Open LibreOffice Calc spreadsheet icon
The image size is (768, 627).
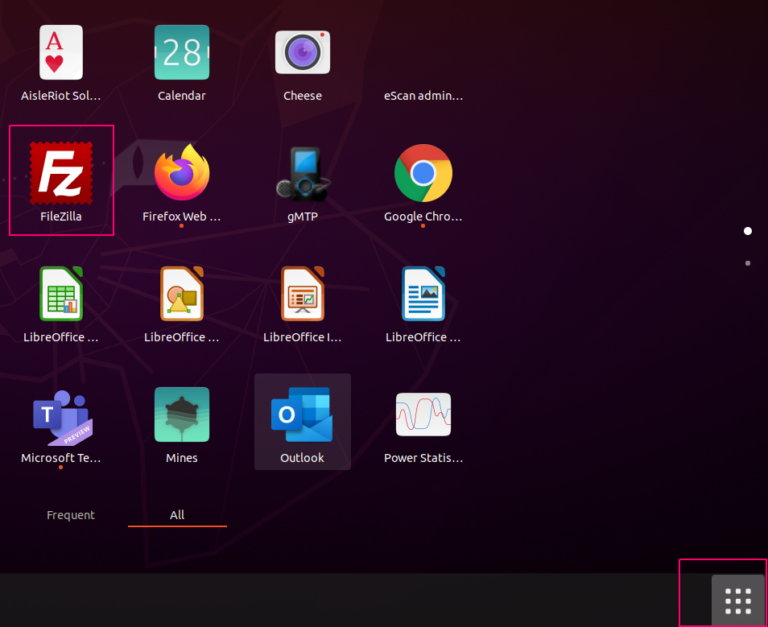pyautogui.click(x=61, y=293)
